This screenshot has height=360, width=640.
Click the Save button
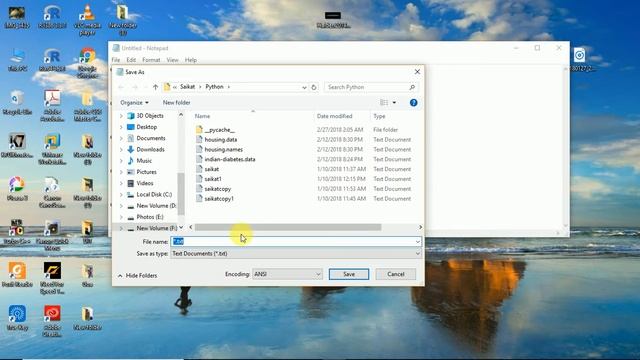click(349, 274)
